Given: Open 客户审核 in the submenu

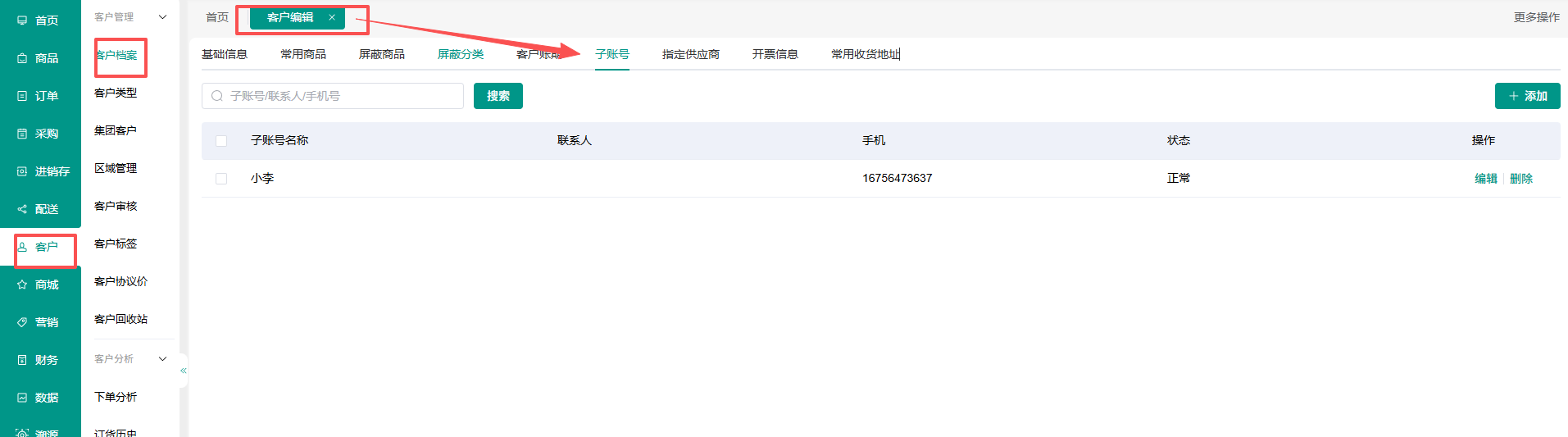Looking at the screenshot, I should [116, 206].
